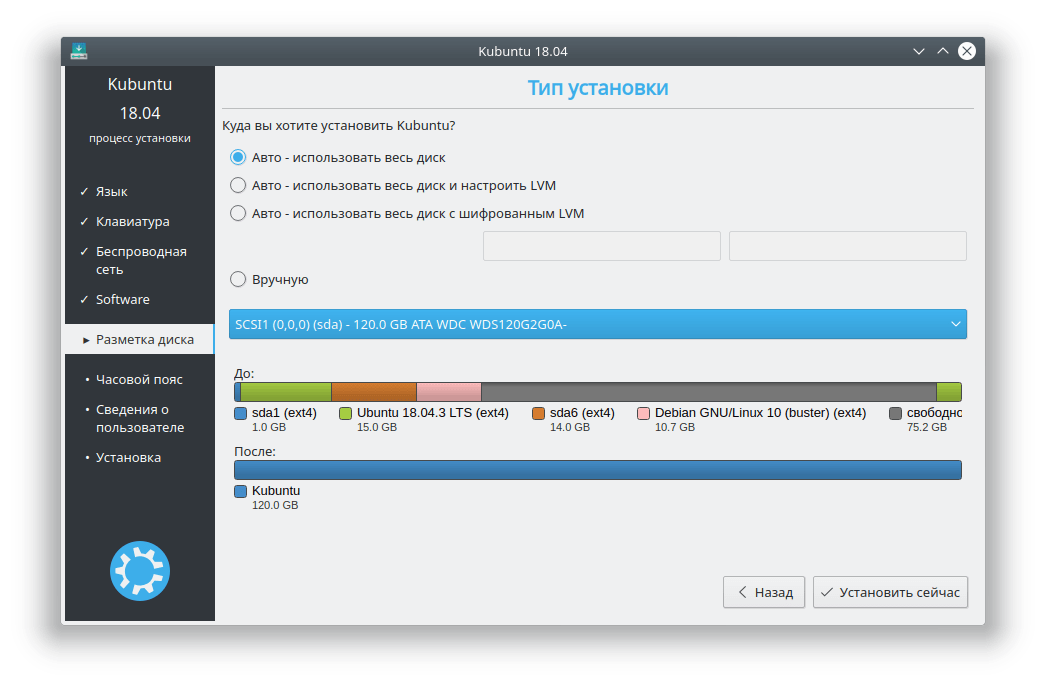
Task: Select 'Авто - использовать весь диск' option
Action: click(338, 157)
